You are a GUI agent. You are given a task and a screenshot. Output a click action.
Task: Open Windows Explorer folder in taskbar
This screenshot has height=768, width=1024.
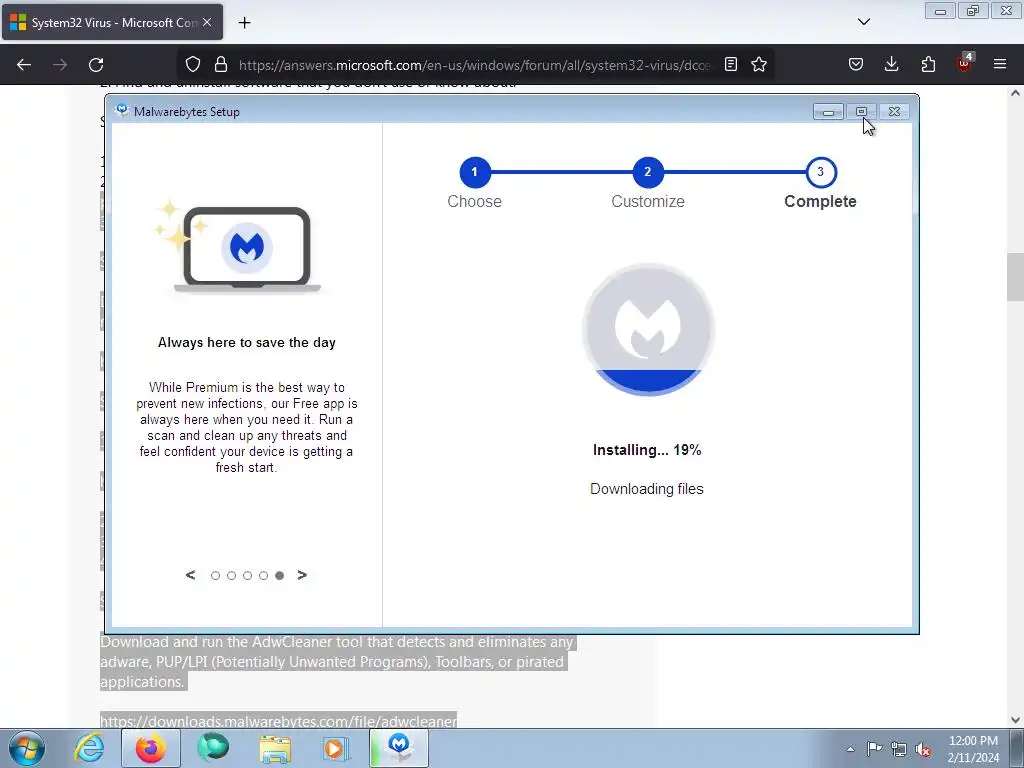[x=275, y=748]
